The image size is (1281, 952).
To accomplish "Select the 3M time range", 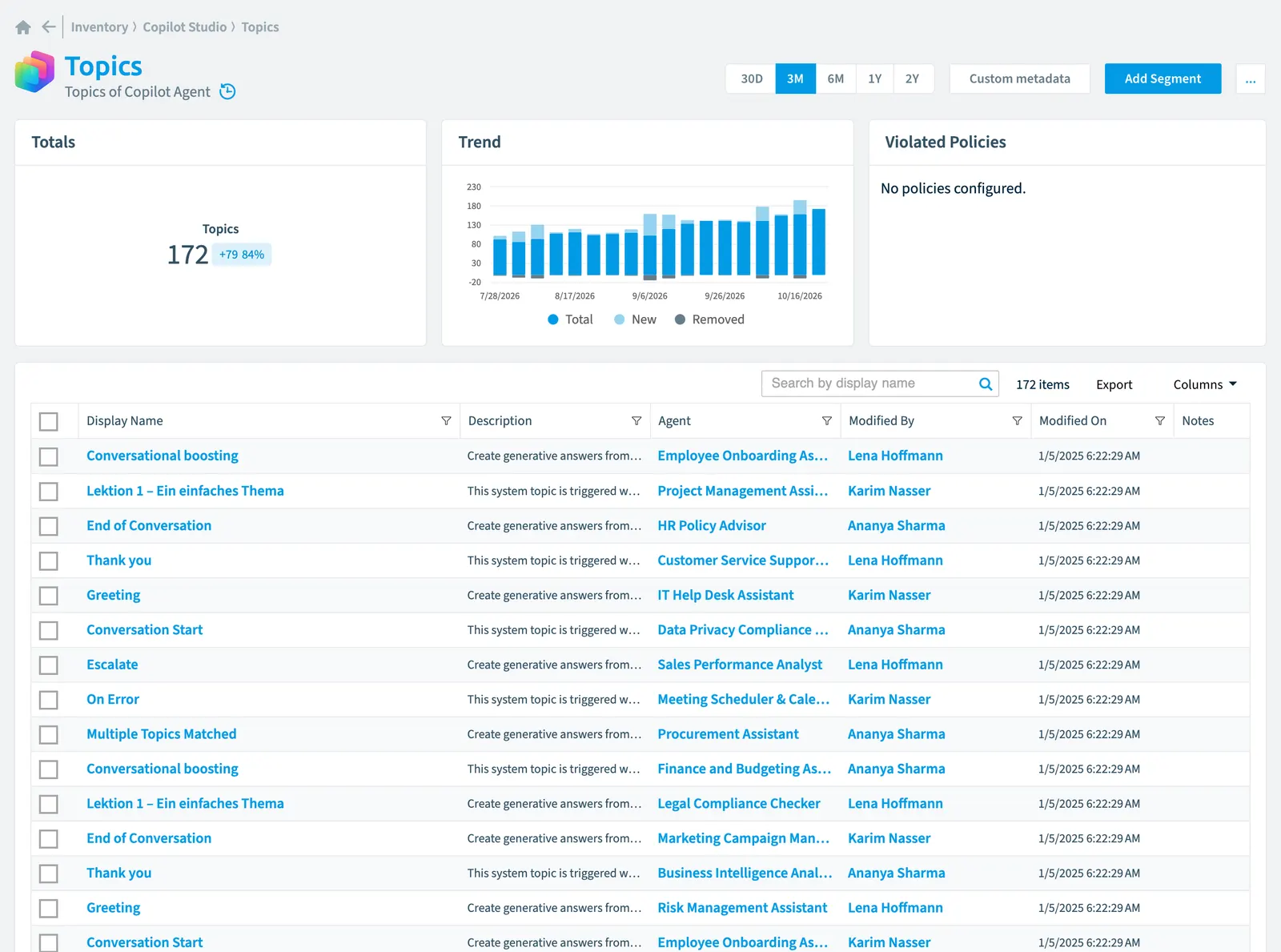I will click(795, 79).
